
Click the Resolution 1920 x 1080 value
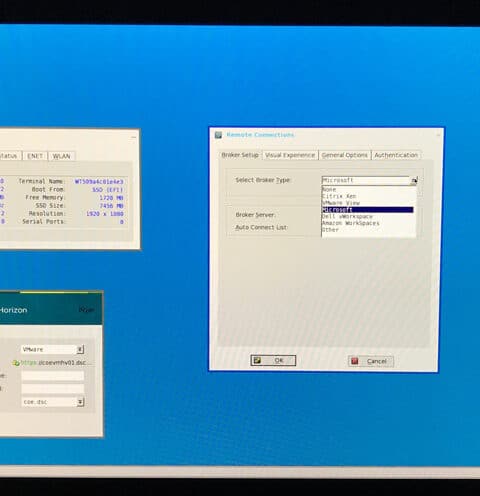pos(105,214)
